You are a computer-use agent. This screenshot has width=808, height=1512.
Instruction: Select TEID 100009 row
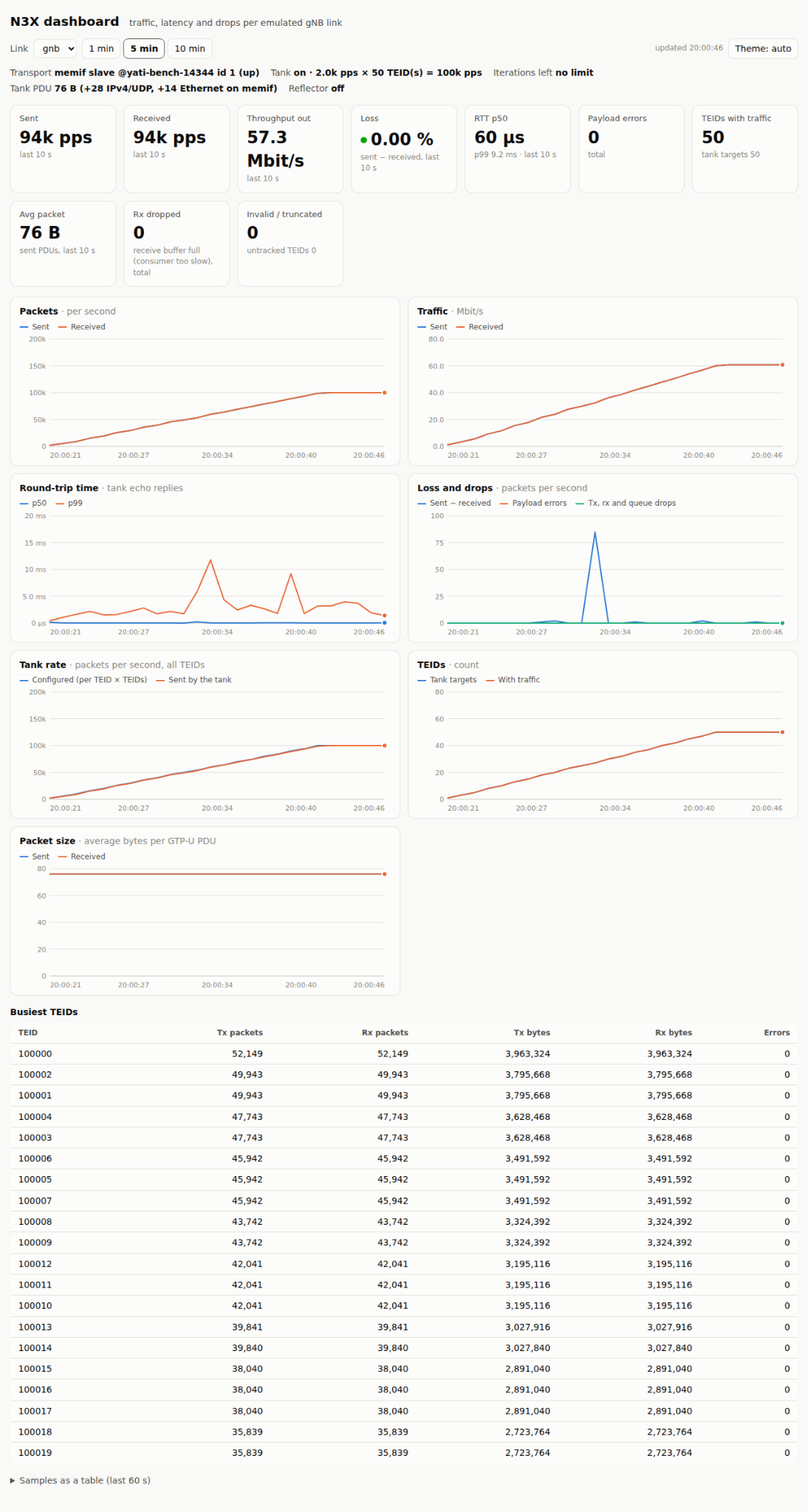coord(404,1243)
